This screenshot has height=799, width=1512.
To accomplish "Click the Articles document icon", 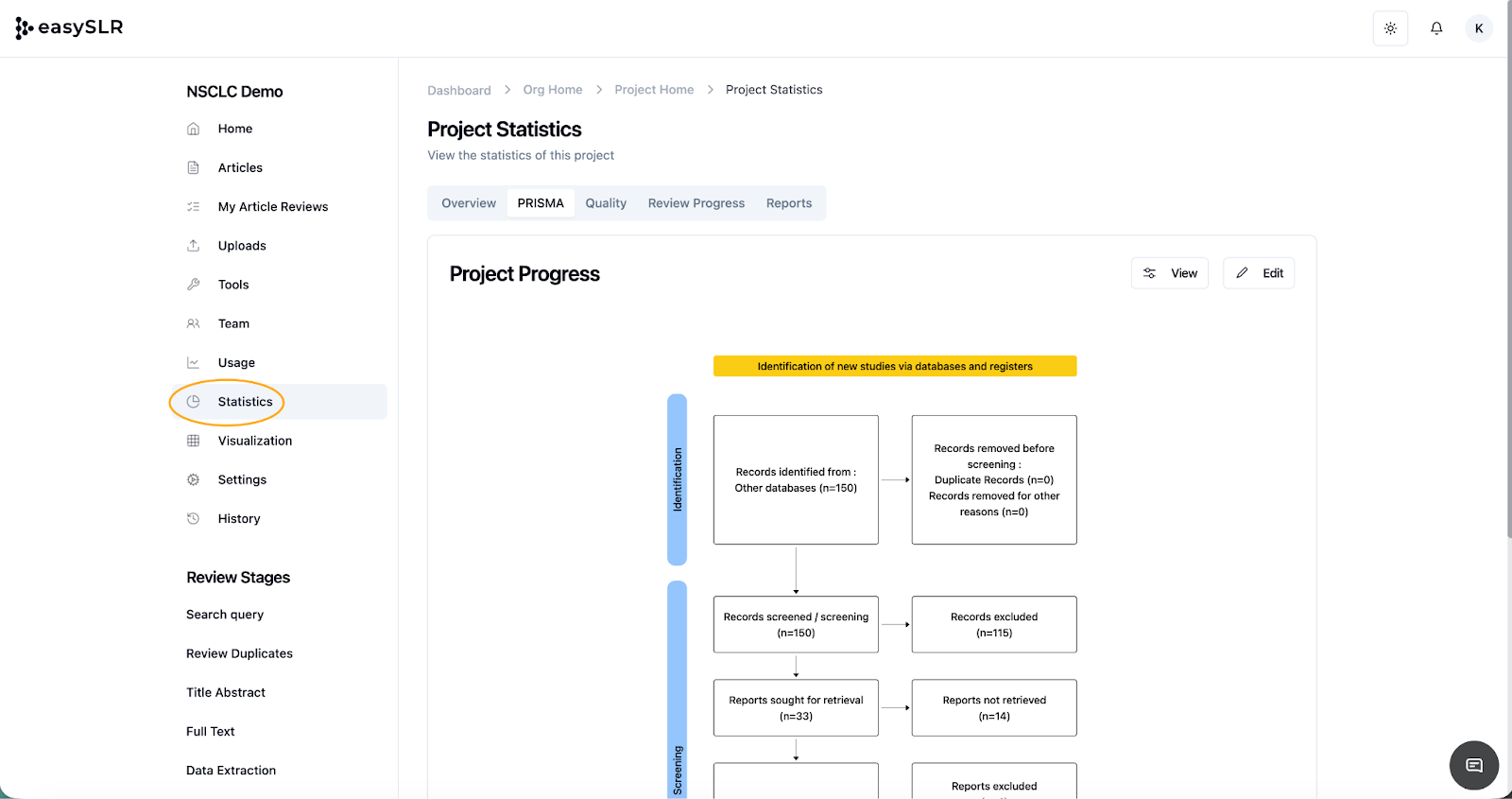I will pyautogui.click(x=194, y=167).
